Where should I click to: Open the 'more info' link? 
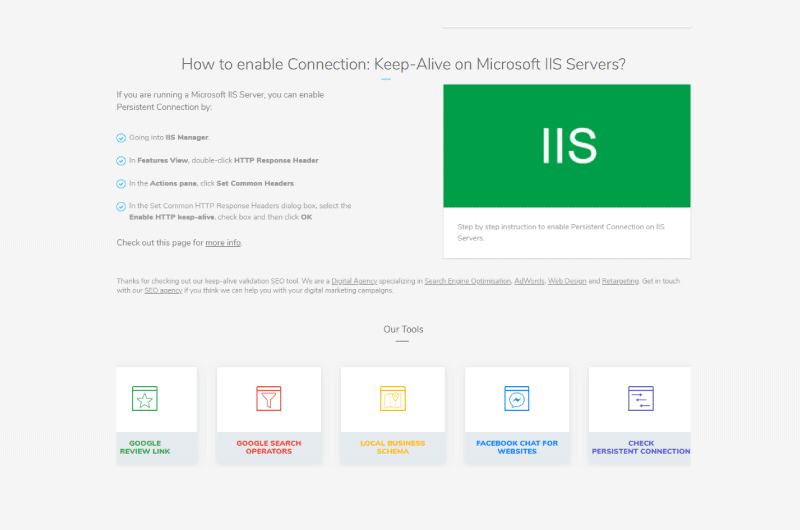[223, 243]
